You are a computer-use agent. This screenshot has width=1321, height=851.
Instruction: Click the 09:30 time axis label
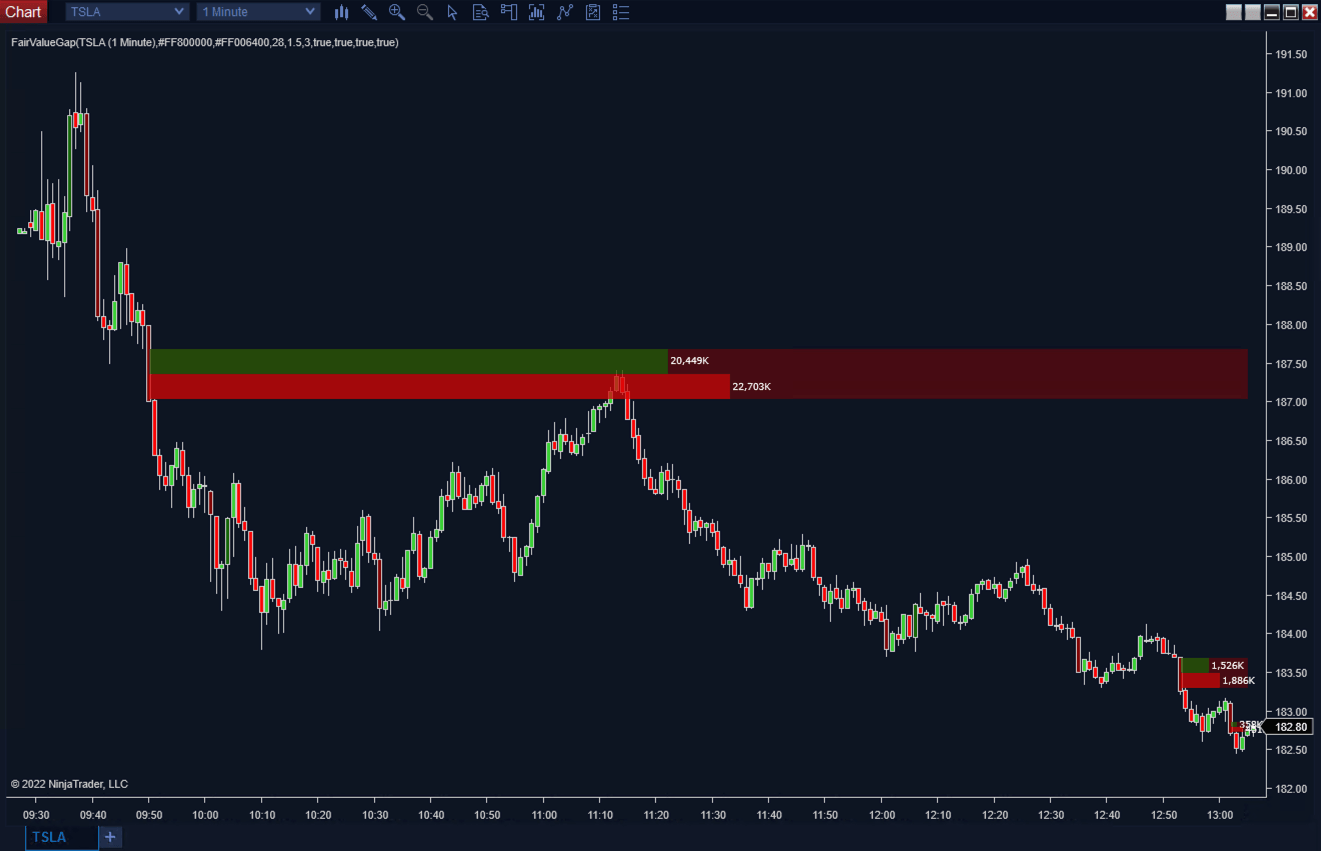click(x=36, y=815)
